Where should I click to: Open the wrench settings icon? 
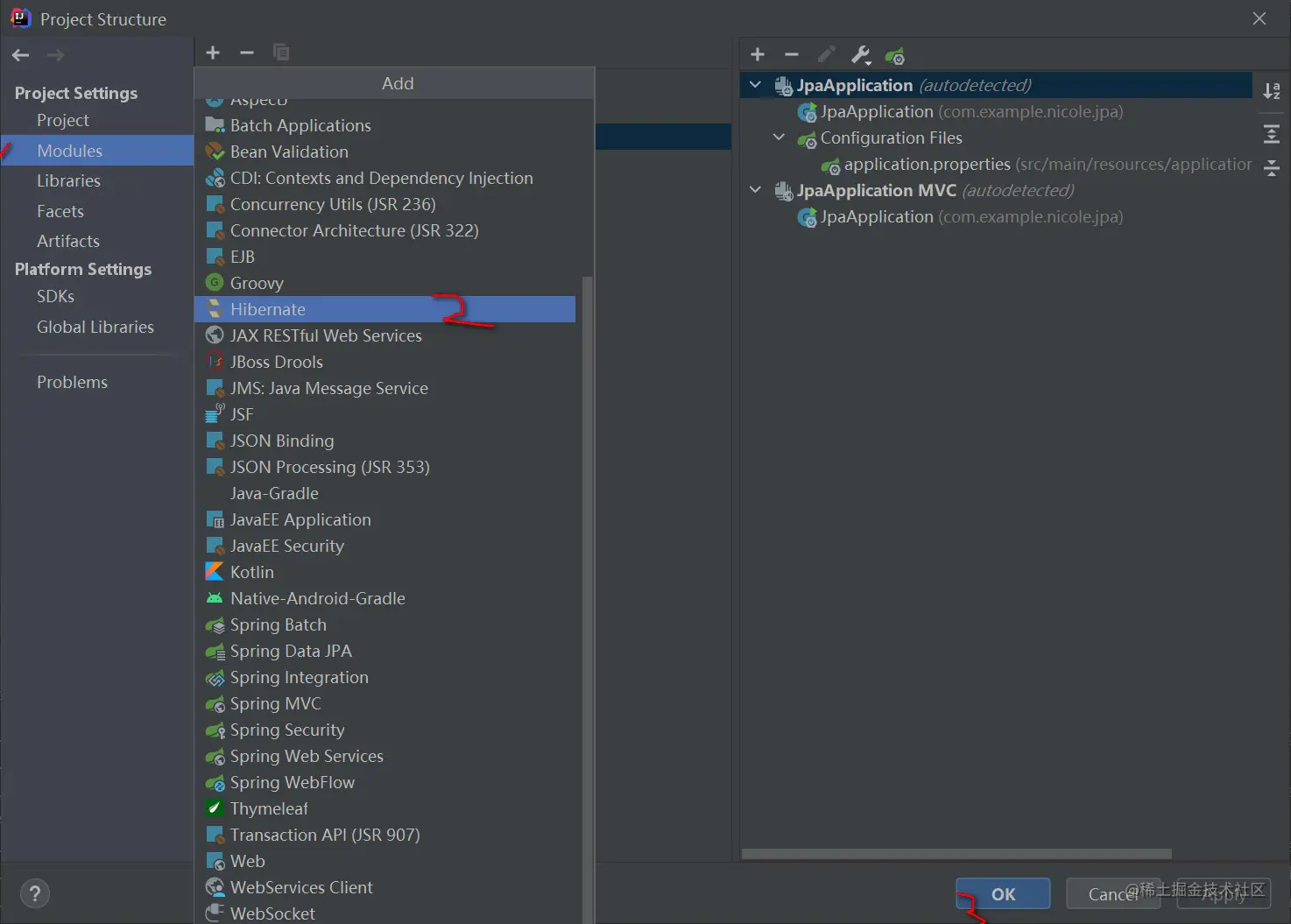coord(861,55)
